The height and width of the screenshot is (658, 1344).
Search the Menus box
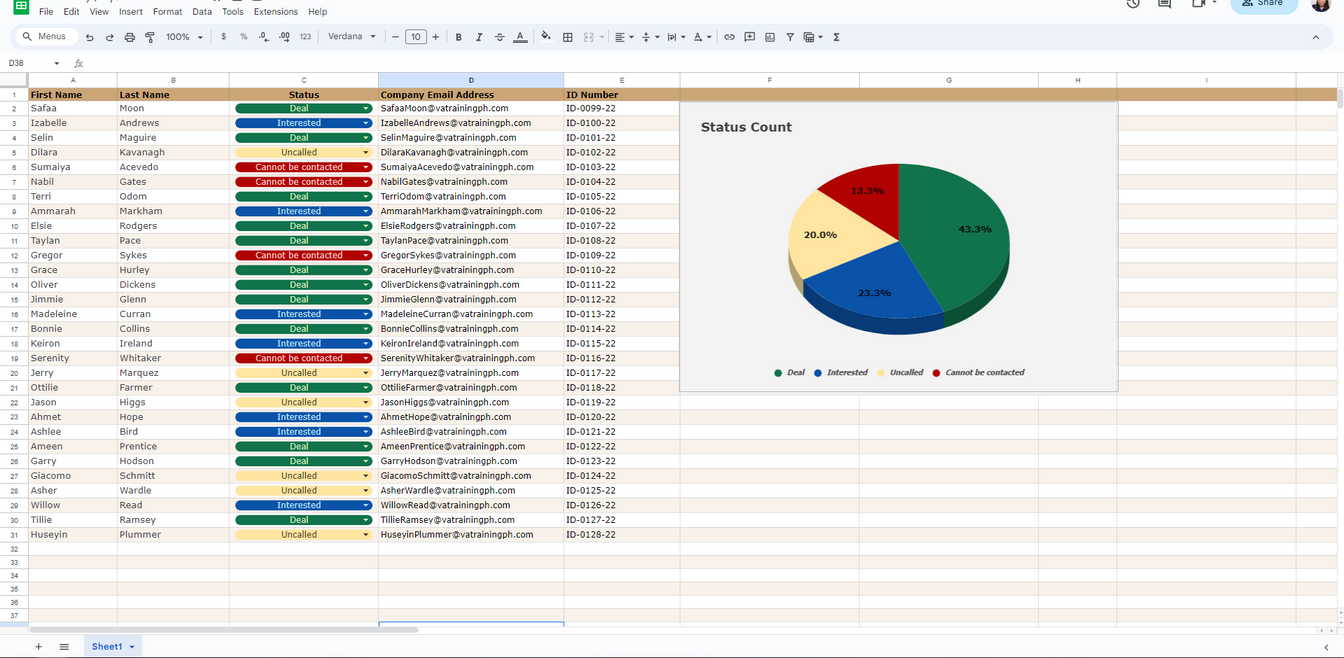point(44,37)
